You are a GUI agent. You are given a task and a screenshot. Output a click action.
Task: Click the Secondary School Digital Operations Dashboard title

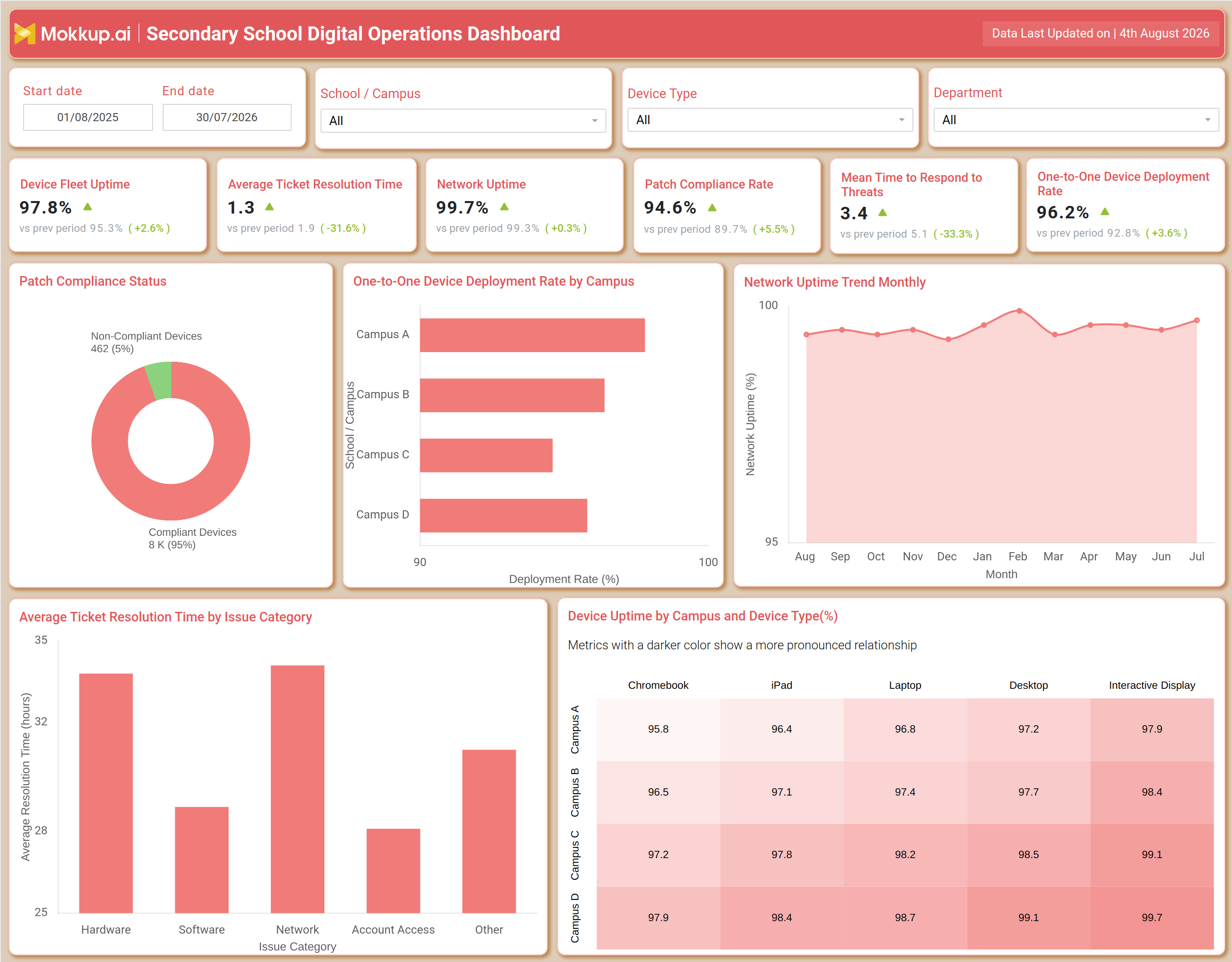353,34
